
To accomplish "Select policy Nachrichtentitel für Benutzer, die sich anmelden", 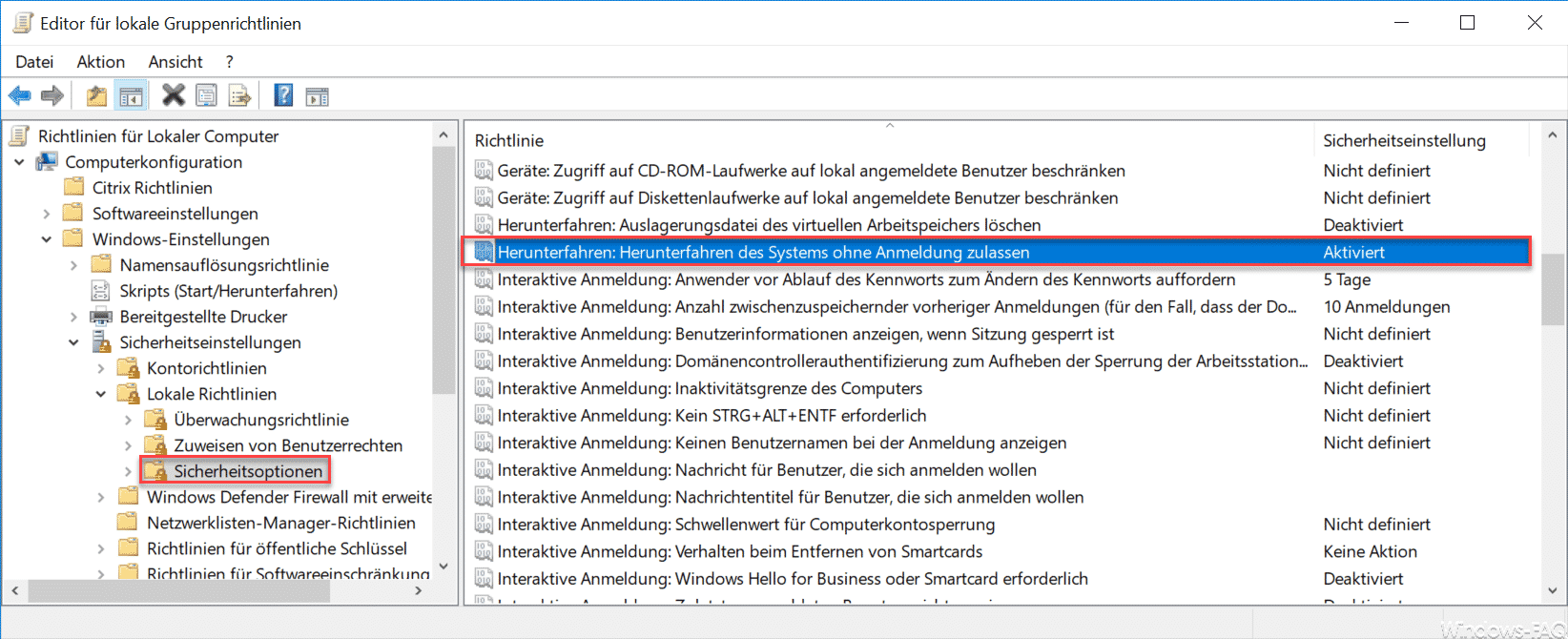I will pos(791,497).
